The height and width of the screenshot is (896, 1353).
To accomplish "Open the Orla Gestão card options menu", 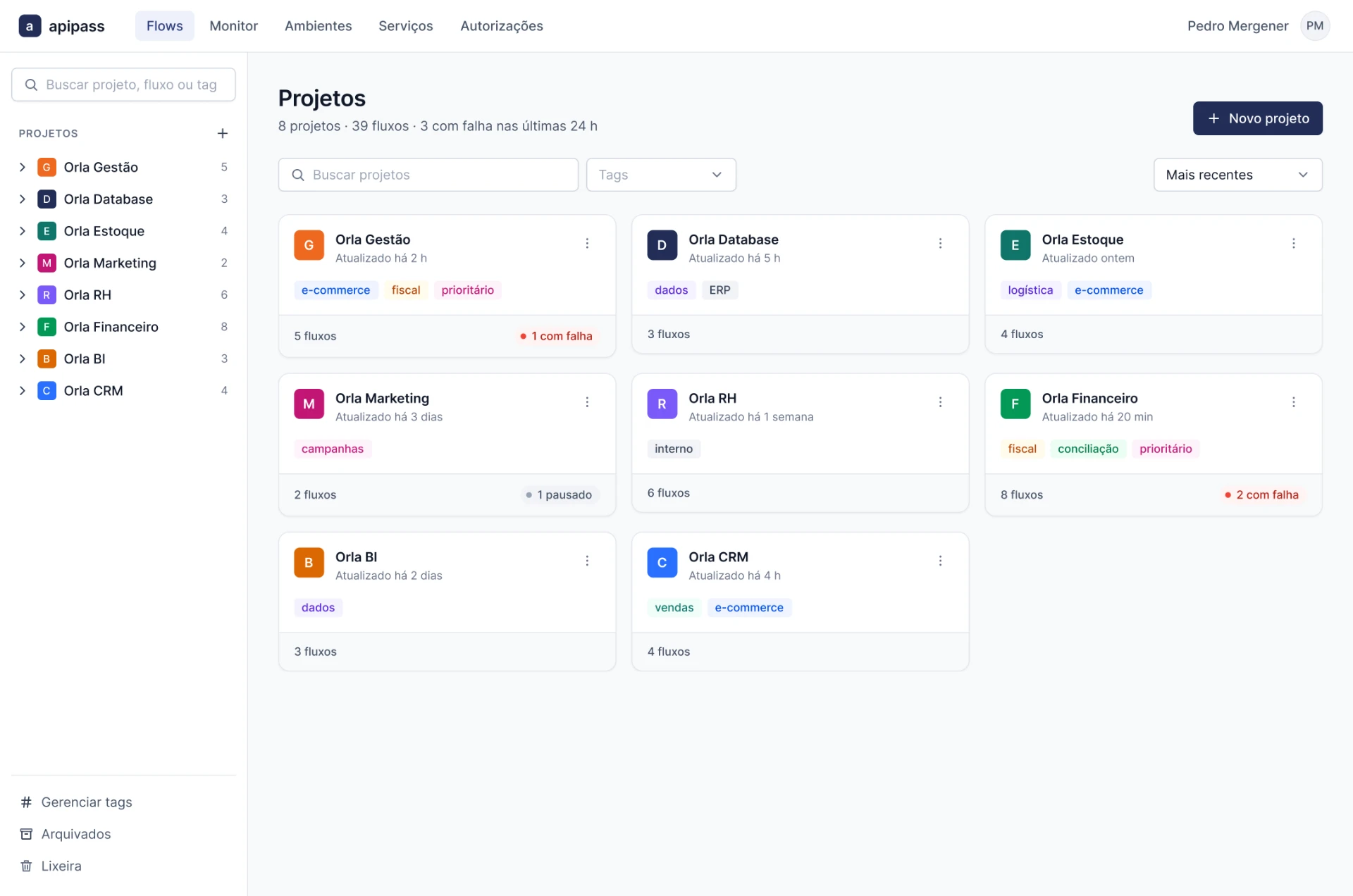I will point(587,243).
